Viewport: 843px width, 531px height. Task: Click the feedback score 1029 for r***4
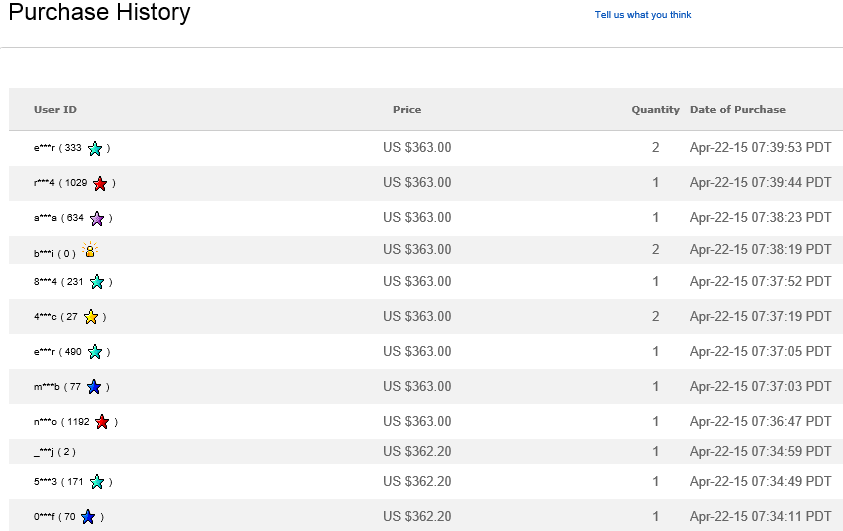pyautogui.click(x=76, y=184)
